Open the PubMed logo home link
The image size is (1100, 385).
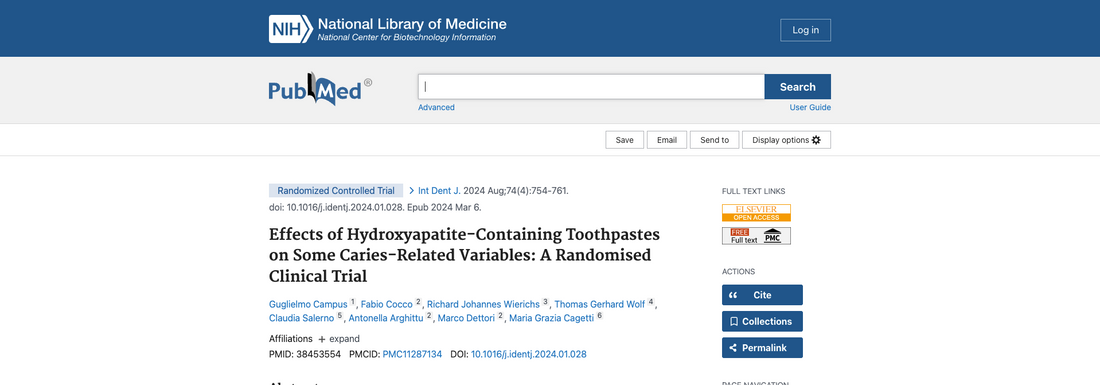coord(320,89)
